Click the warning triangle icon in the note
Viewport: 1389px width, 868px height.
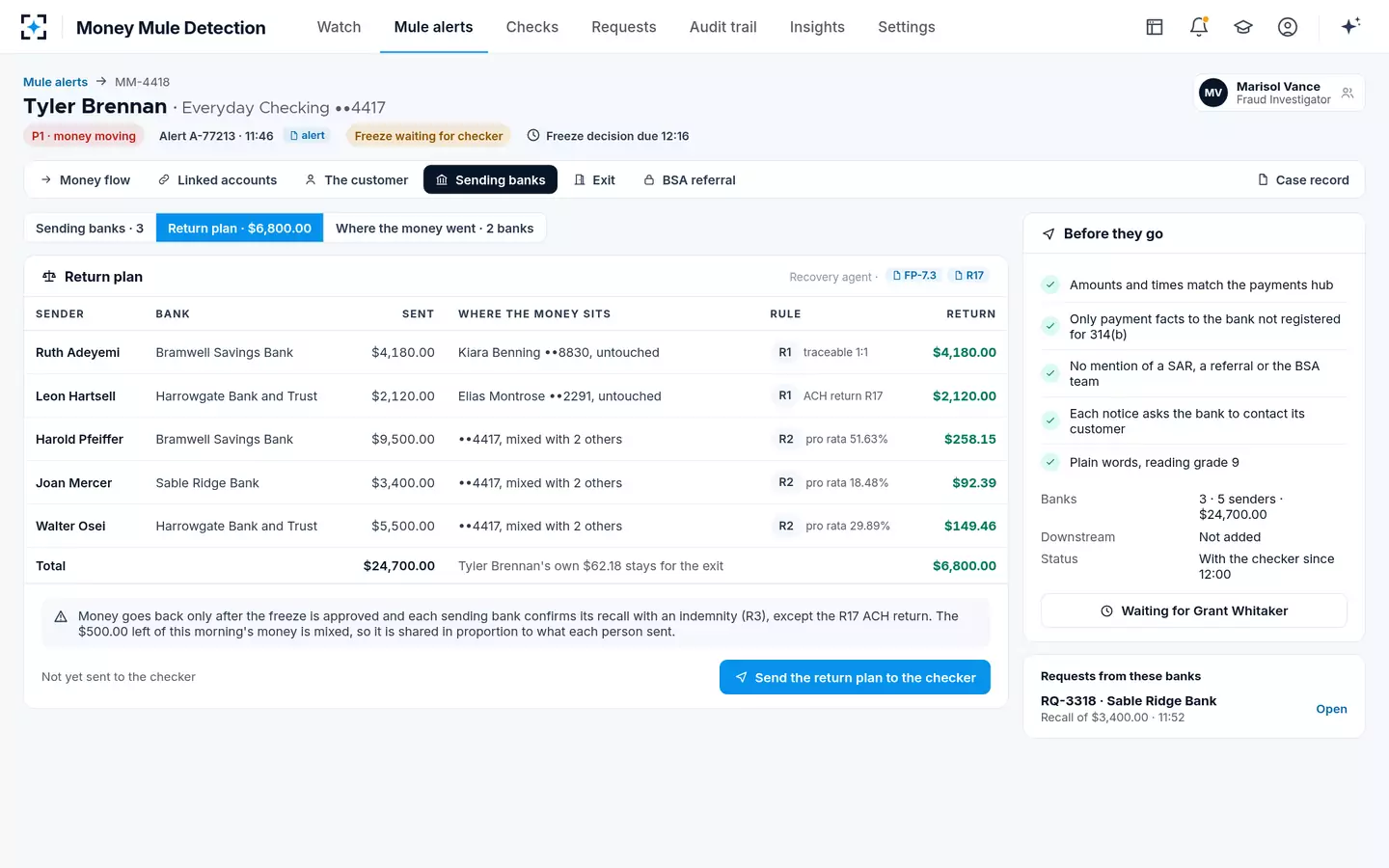click(x=61, y=616)
